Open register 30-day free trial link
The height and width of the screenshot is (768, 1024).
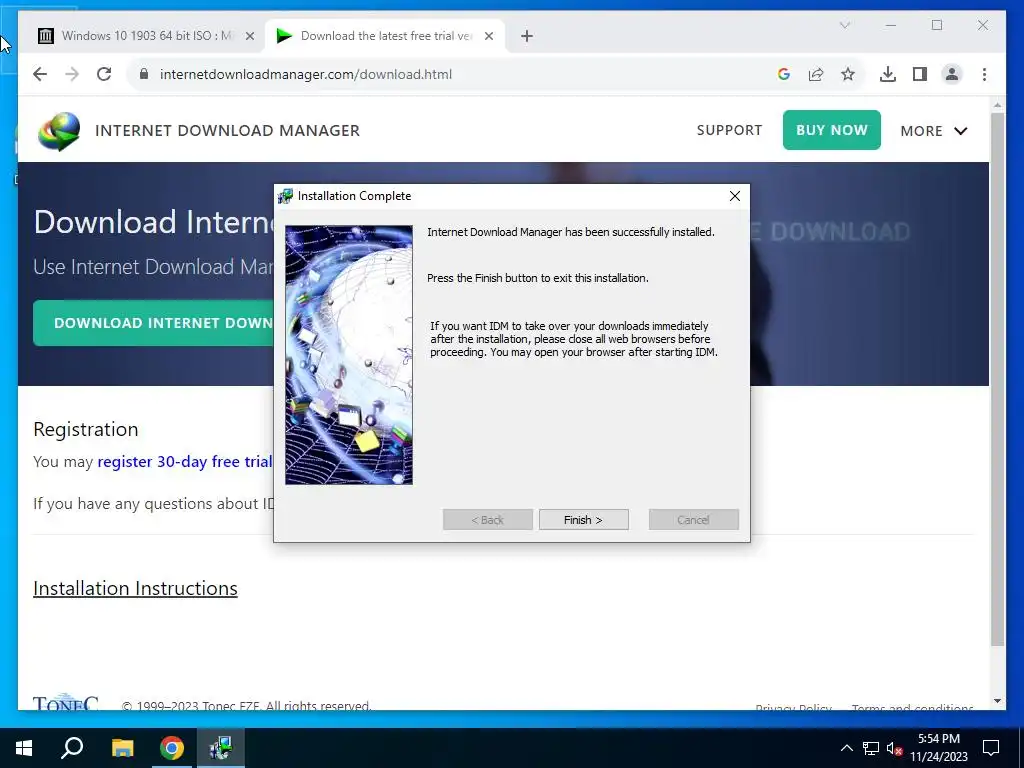point(185,461)
